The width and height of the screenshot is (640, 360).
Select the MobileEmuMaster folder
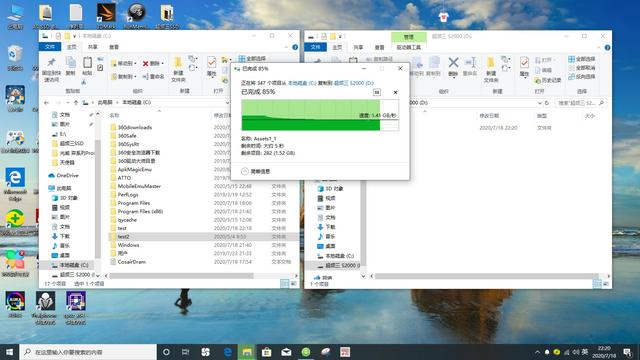coord(139,186)
